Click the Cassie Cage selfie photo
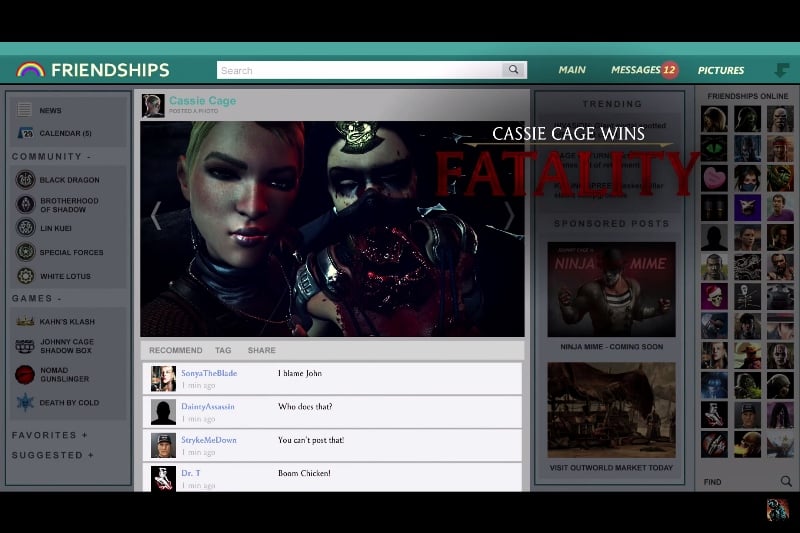The height and width of the screenshot is (533, 800). 332,229
